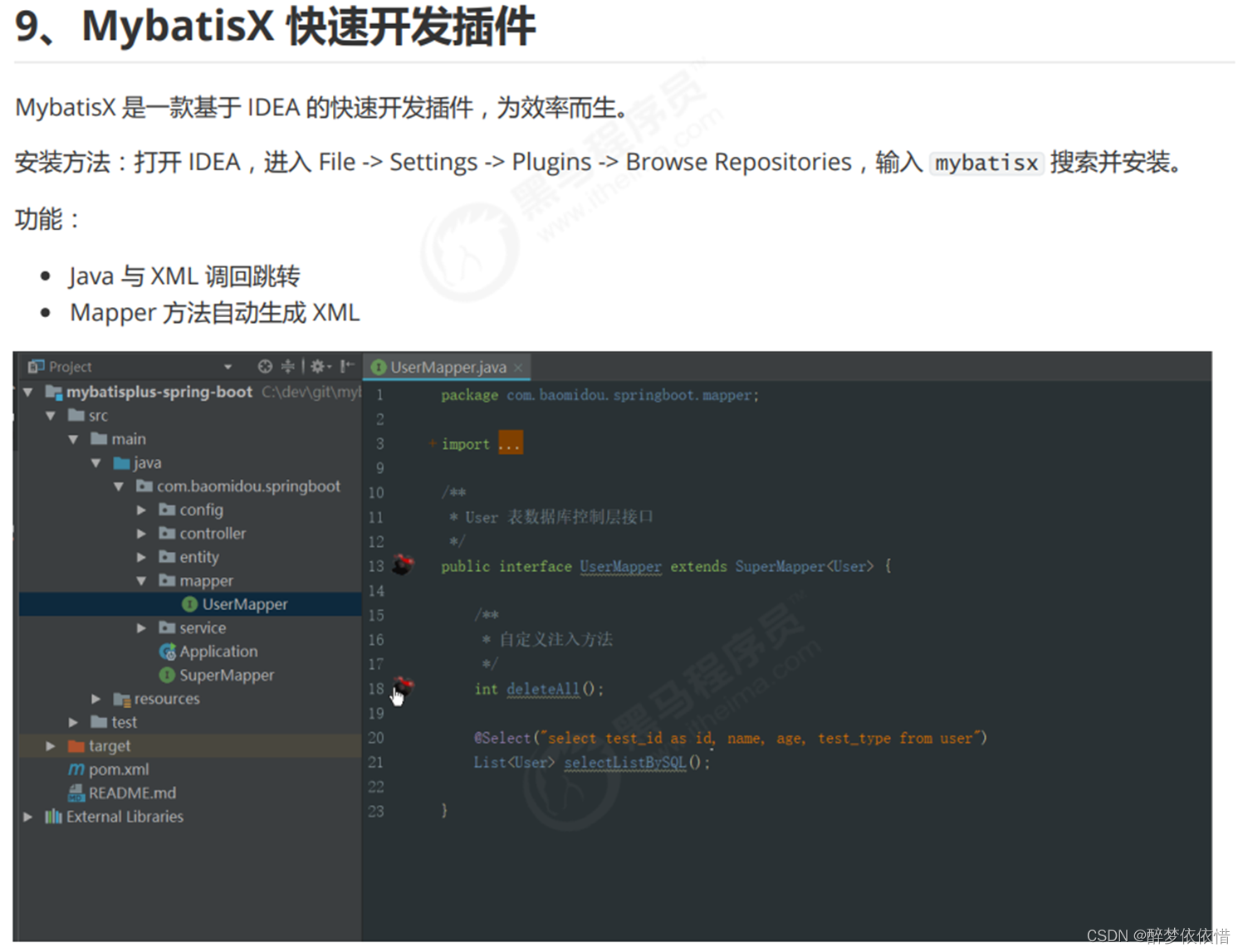Select the controller package

point(213,534)
